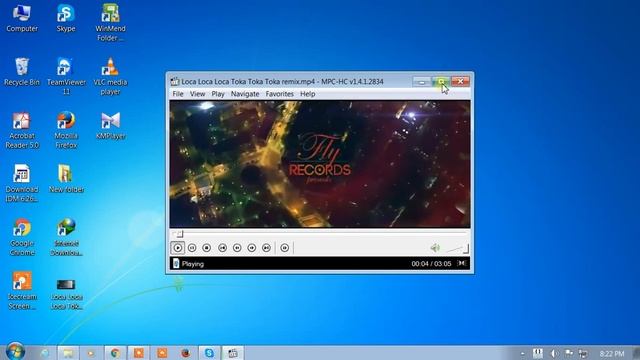Select the Acrobat Reader 5.0 shortcut
This screenshot has height=360, width=640.
coord(22,130)
